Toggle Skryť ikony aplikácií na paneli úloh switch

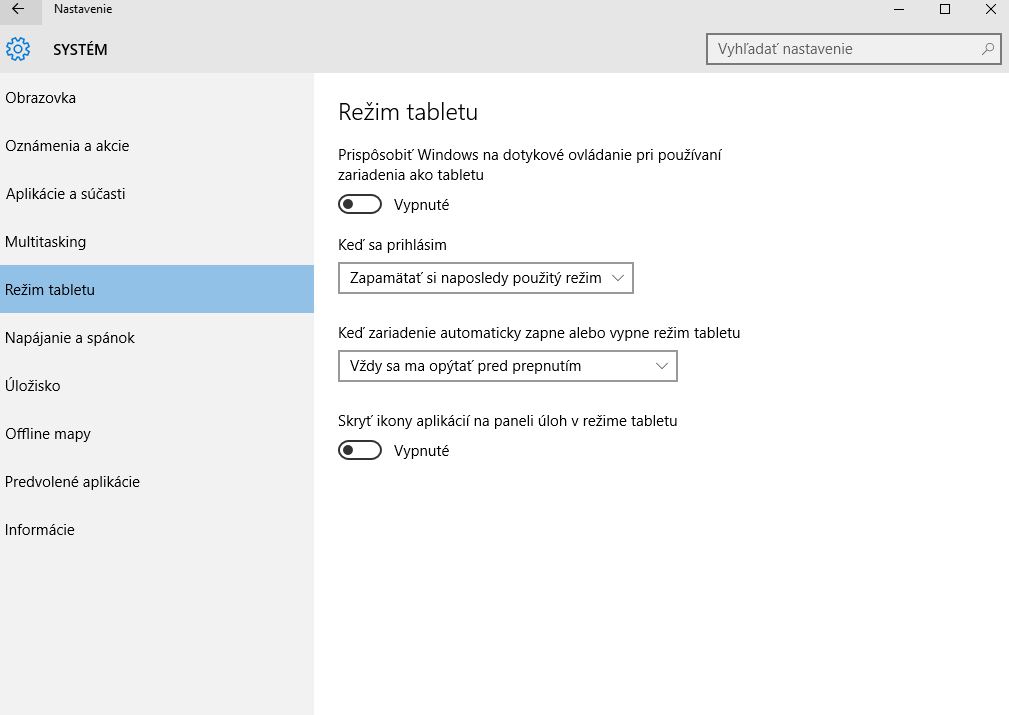(x=360, y=450)
